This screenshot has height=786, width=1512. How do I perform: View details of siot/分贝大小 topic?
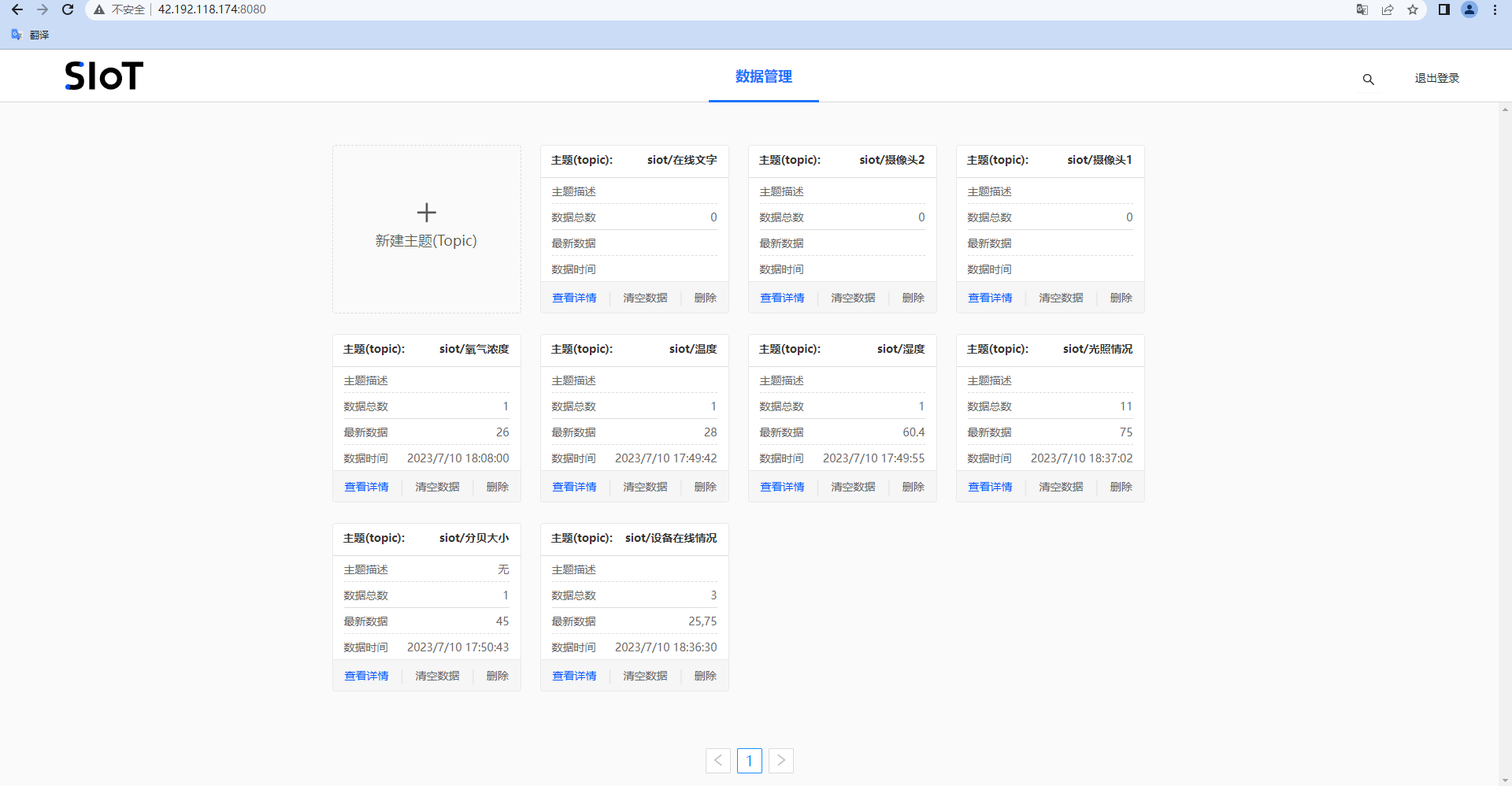(366, 676)
